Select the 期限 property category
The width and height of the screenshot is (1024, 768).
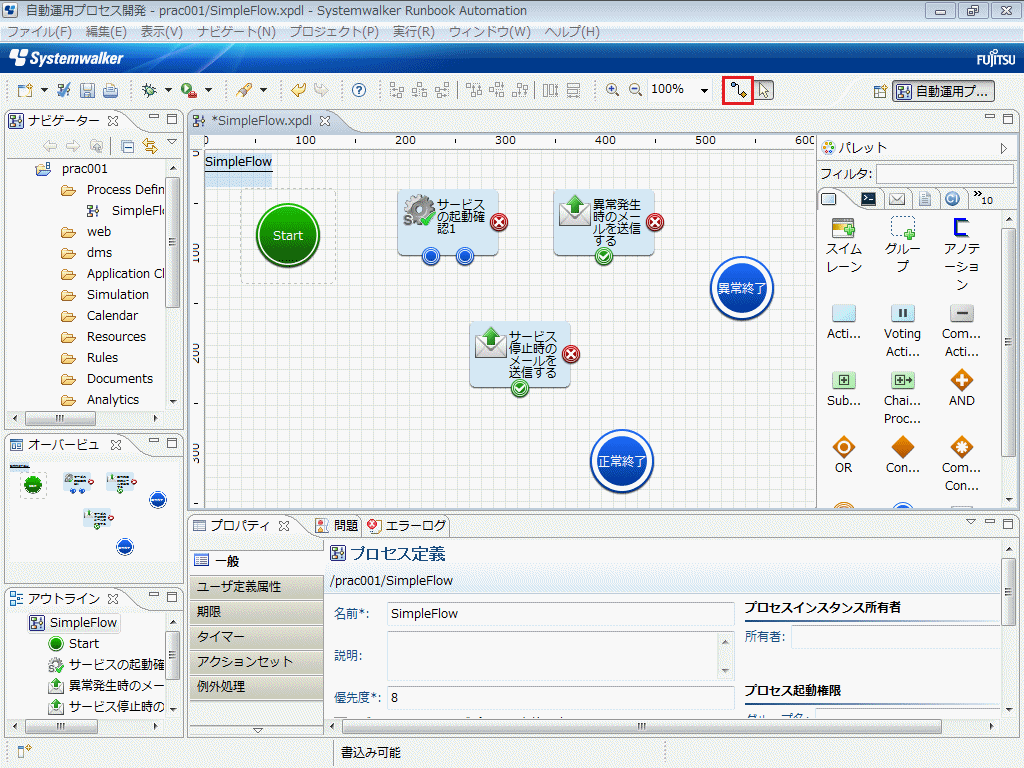click(257, 612)
